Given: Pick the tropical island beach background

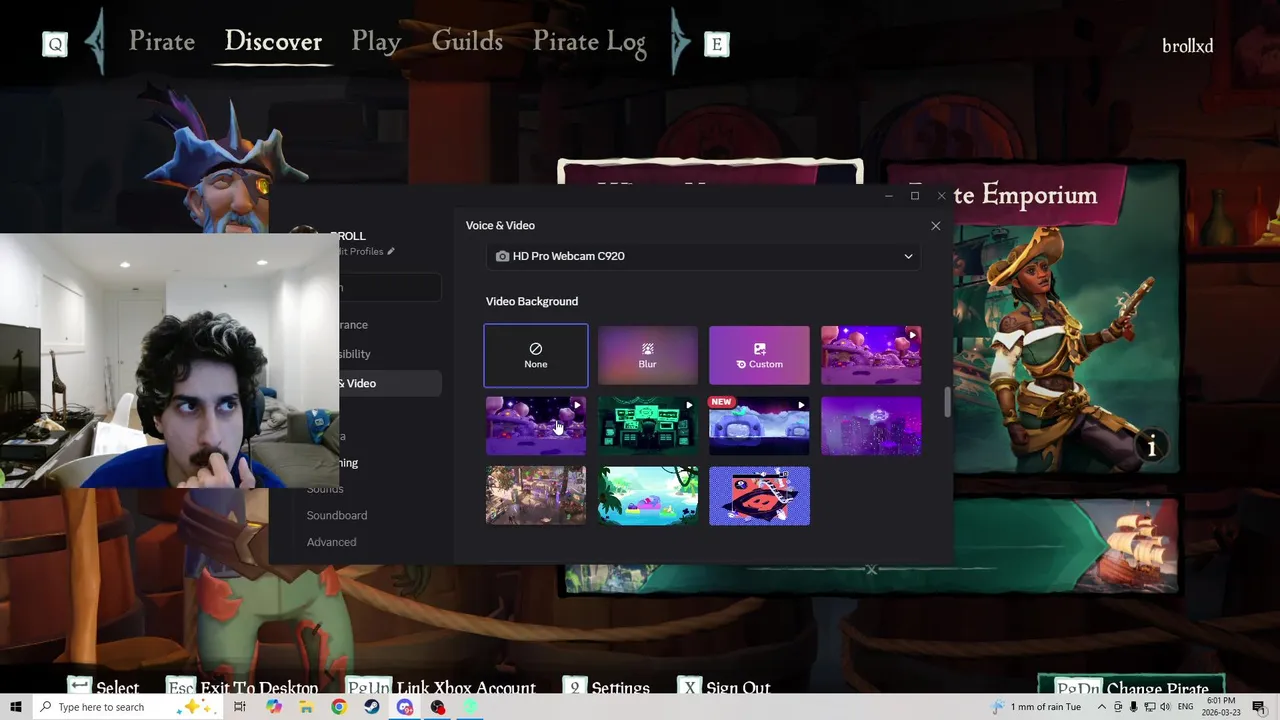Looking at the screenshot, I should [648, 496].
